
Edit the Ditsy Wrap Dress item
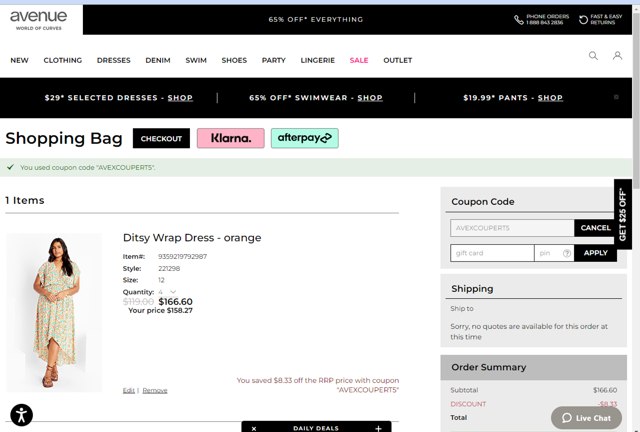129,391
